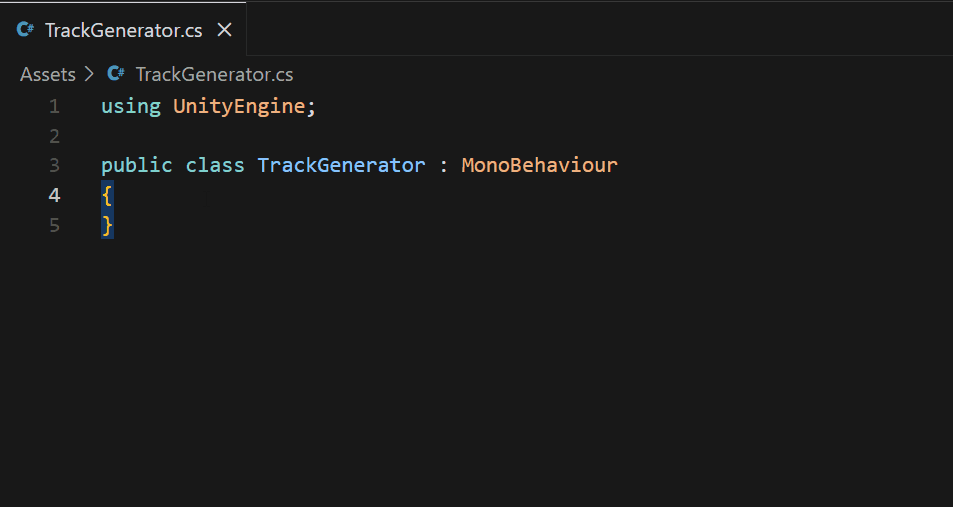953x507 pixels.
Task: Click the C# file icon in the tab
Action: (x=26, y=30)
